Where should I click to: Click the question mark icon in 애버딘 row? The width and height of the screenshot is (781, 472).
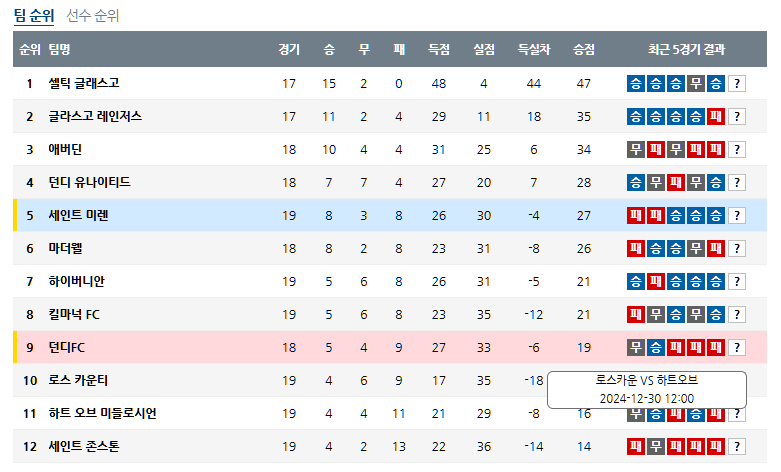(x=737, y=149)
